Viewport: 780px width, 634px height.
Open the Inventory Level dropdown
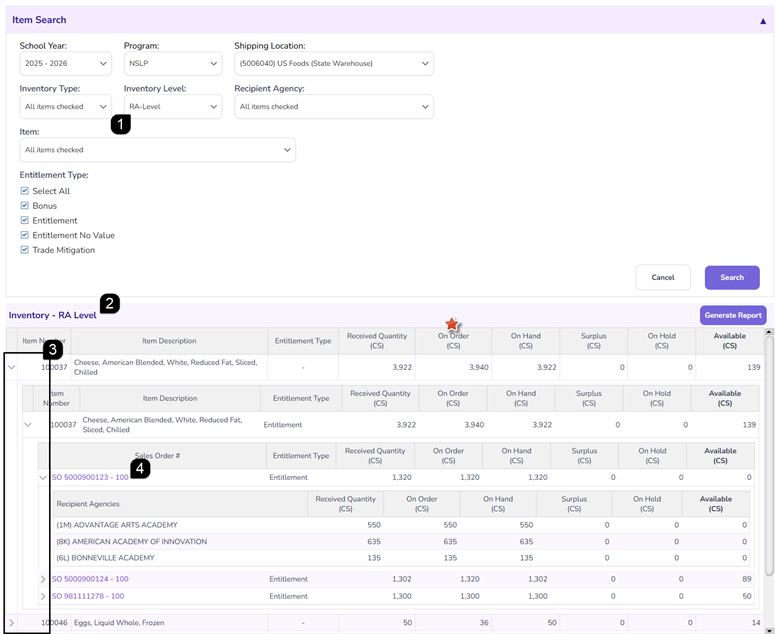point(173,106)
